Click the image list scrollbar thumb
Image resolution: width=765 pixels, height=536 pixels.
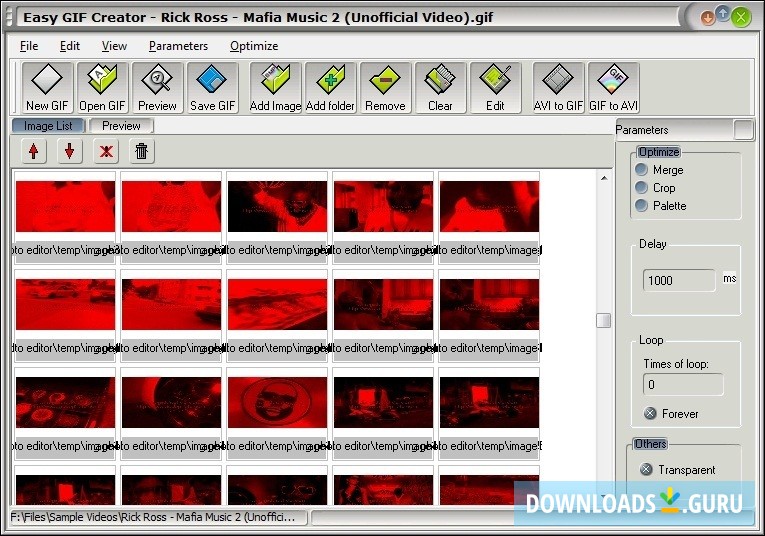[604, 320]
